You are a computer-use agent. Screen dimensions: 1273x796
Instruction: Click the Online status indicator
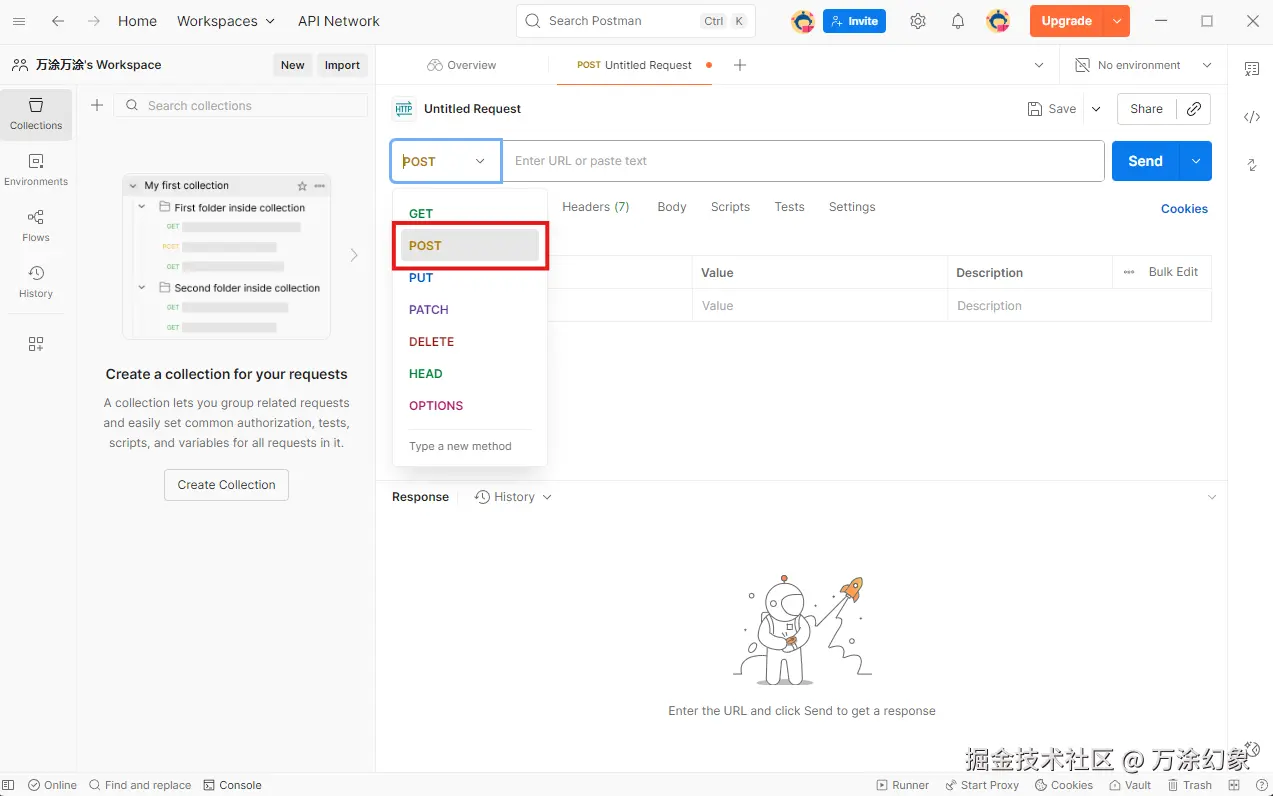tap(52, 785)
